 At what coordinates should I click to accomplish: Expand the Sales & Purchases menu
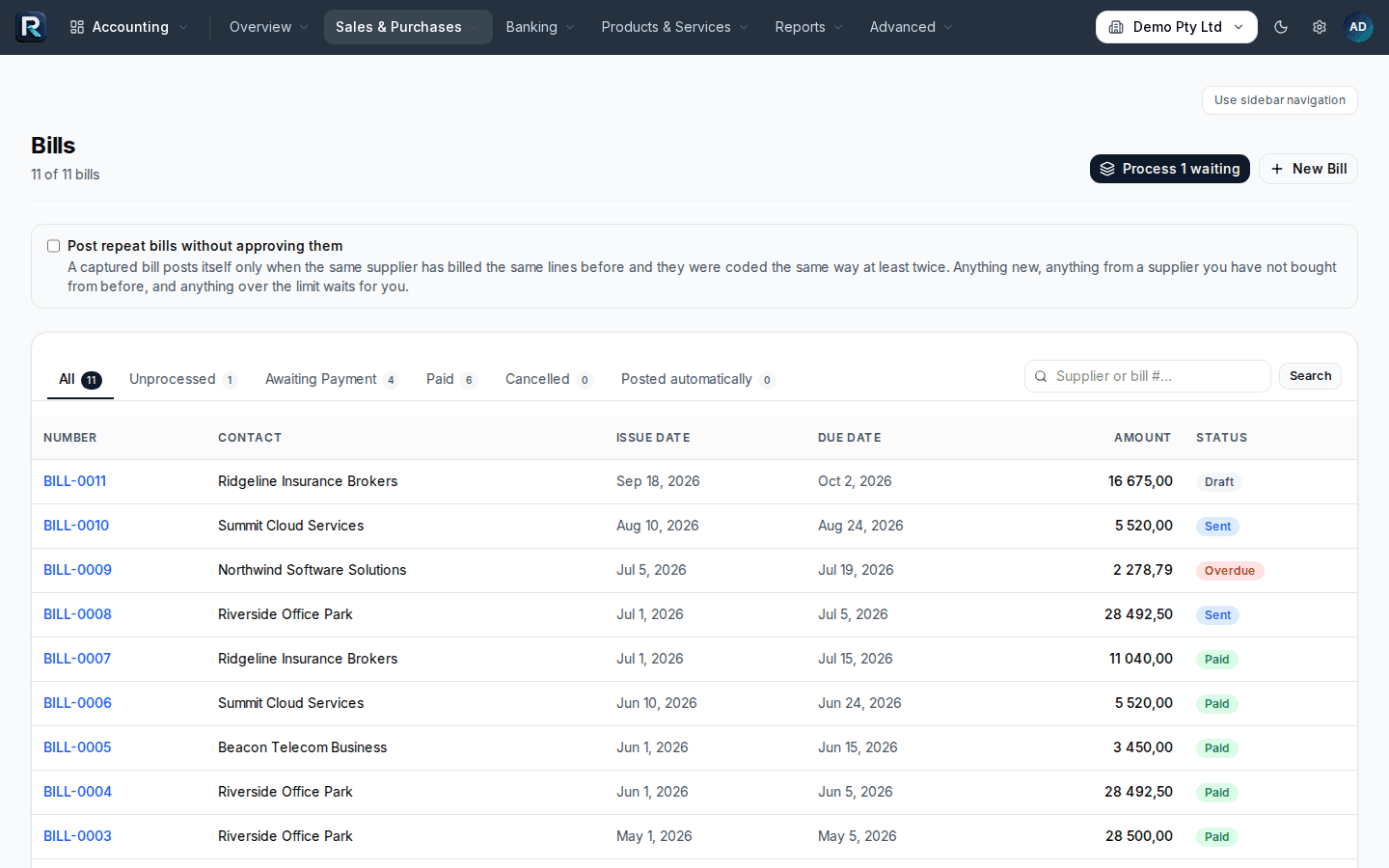(408, 27)
